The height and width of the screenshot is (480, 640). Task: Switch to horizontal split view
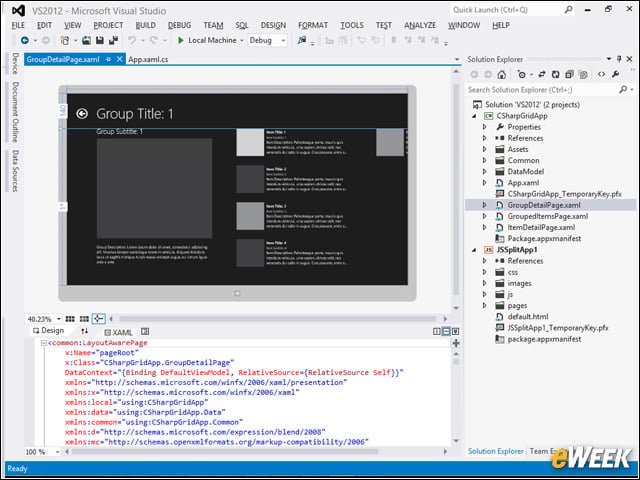[446, 331]
